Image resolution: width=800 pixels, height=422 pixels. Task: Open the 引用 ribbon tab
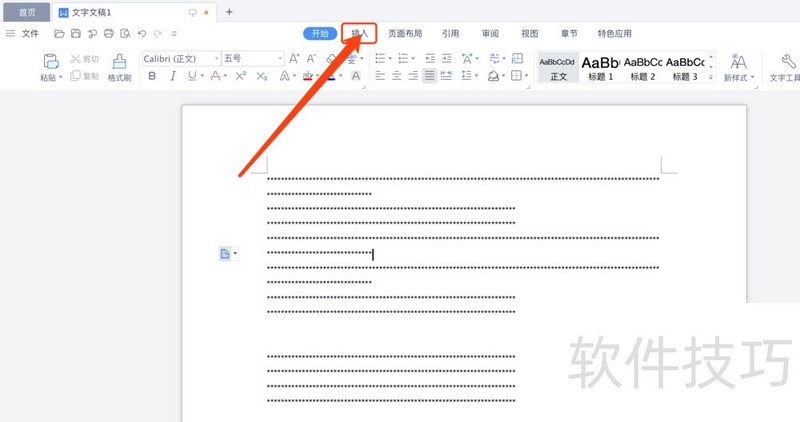point(450,34)
